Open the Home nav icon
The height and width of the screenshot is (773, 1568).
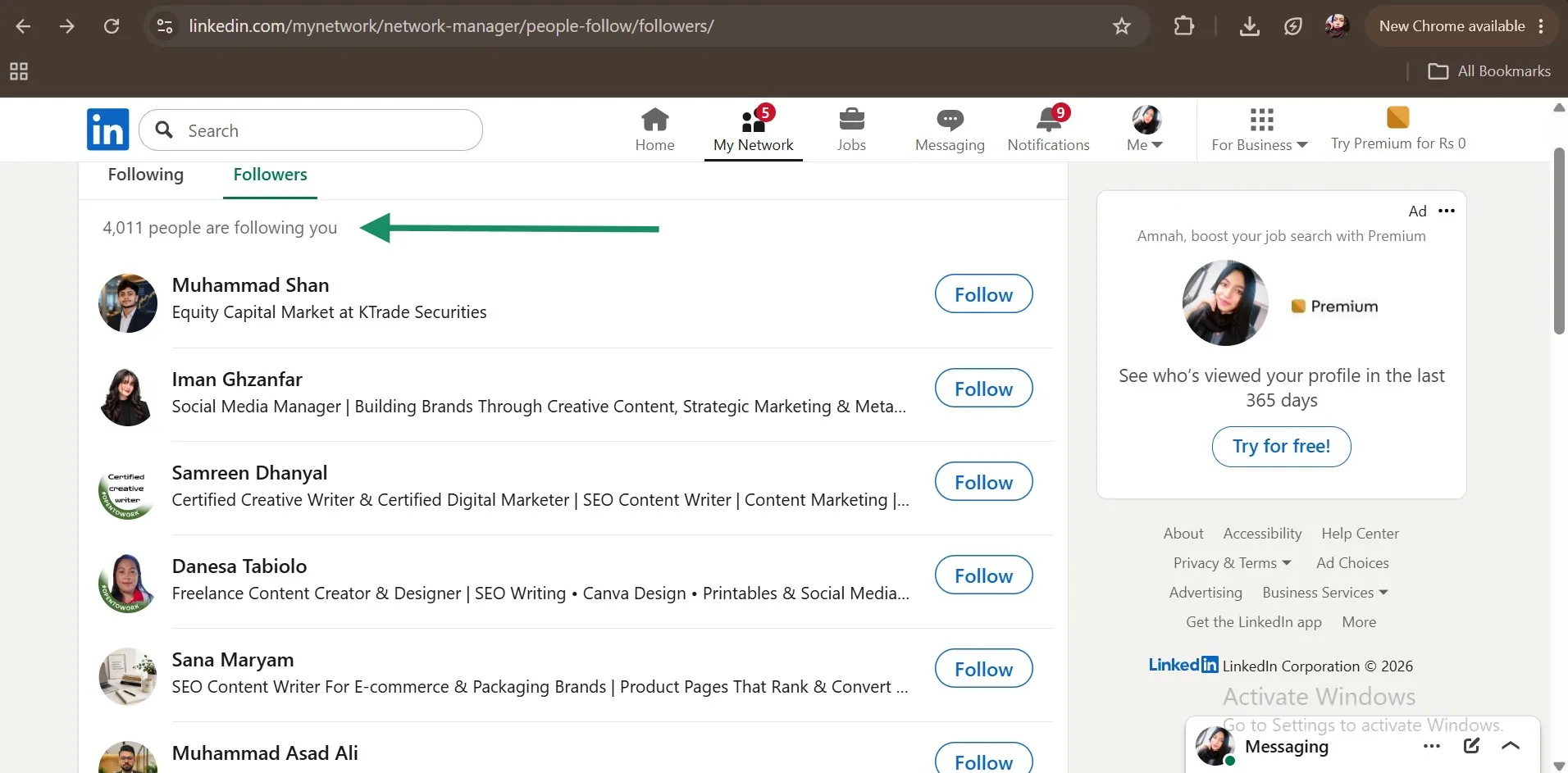654,130
